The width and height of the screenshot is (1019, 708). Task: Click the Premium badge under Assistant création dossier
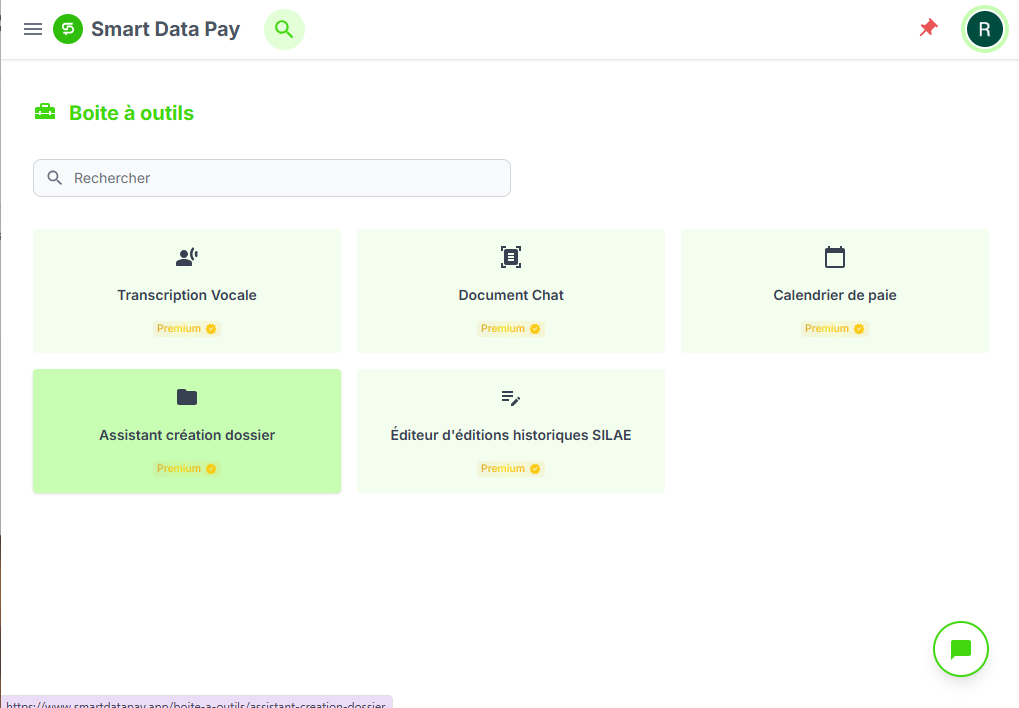click(187, 468)
